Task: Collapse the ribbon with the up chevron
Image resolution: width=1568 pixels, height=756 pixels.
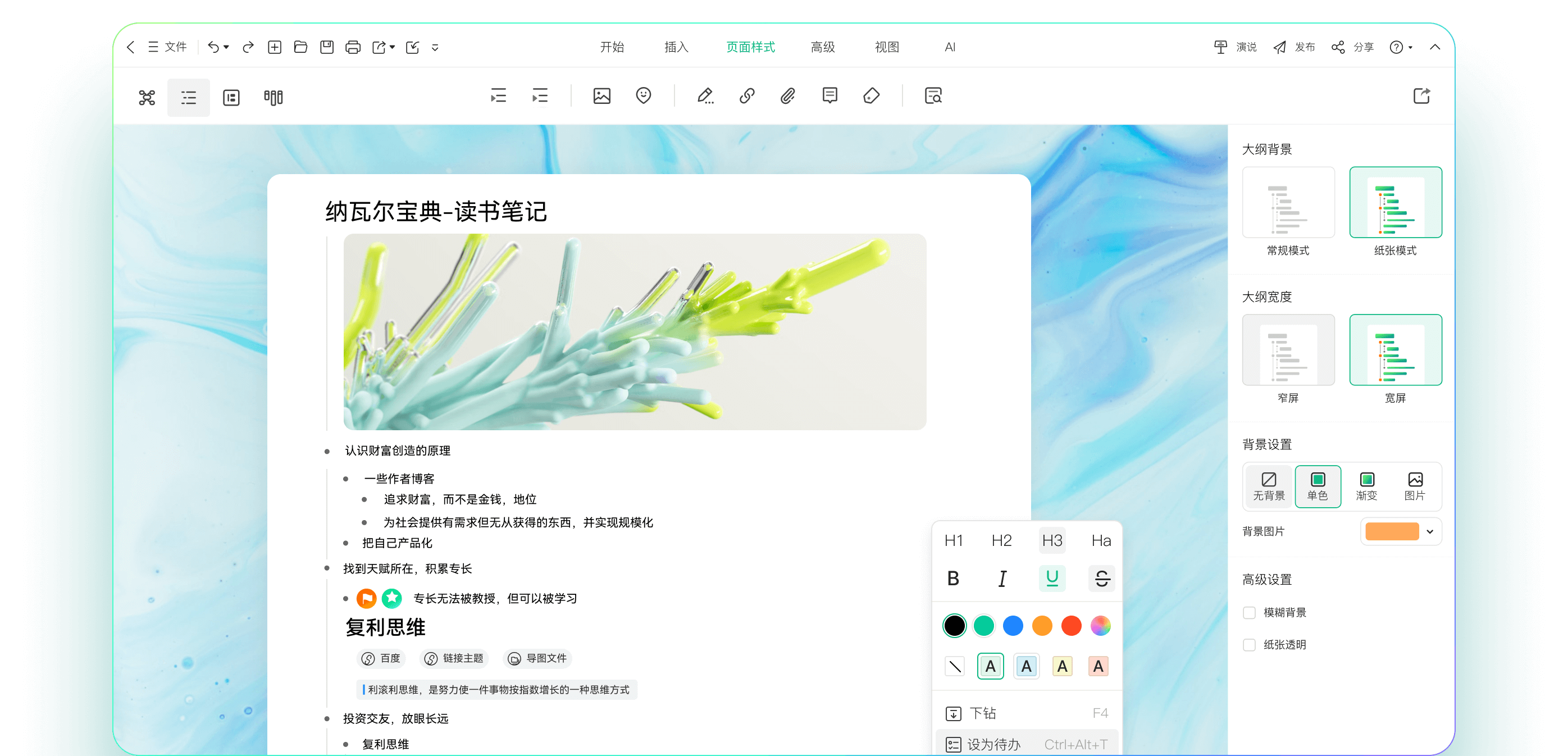Action: tap(1435, 47)
